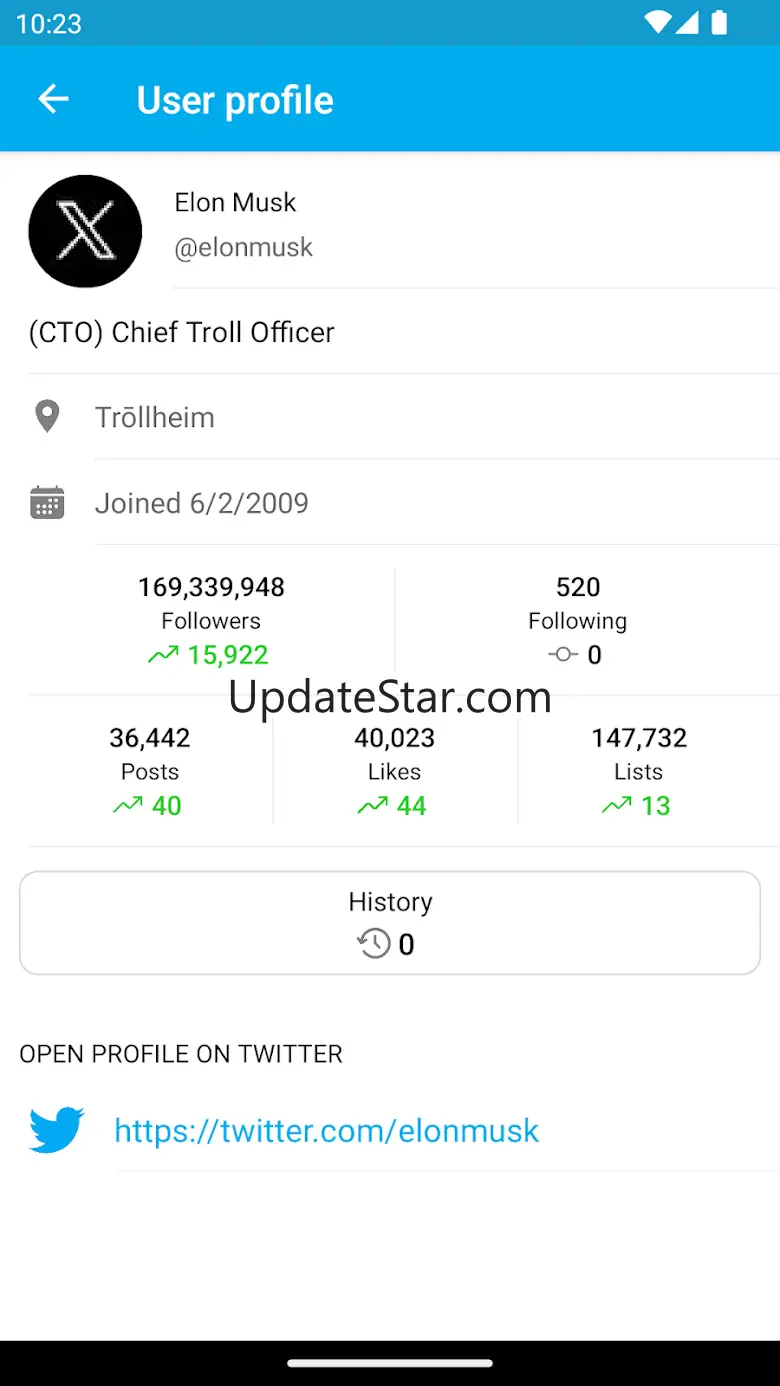Select the 147,732 Lists stat
The height and width of the screenshot is (1386, 780).
[639, 738]
